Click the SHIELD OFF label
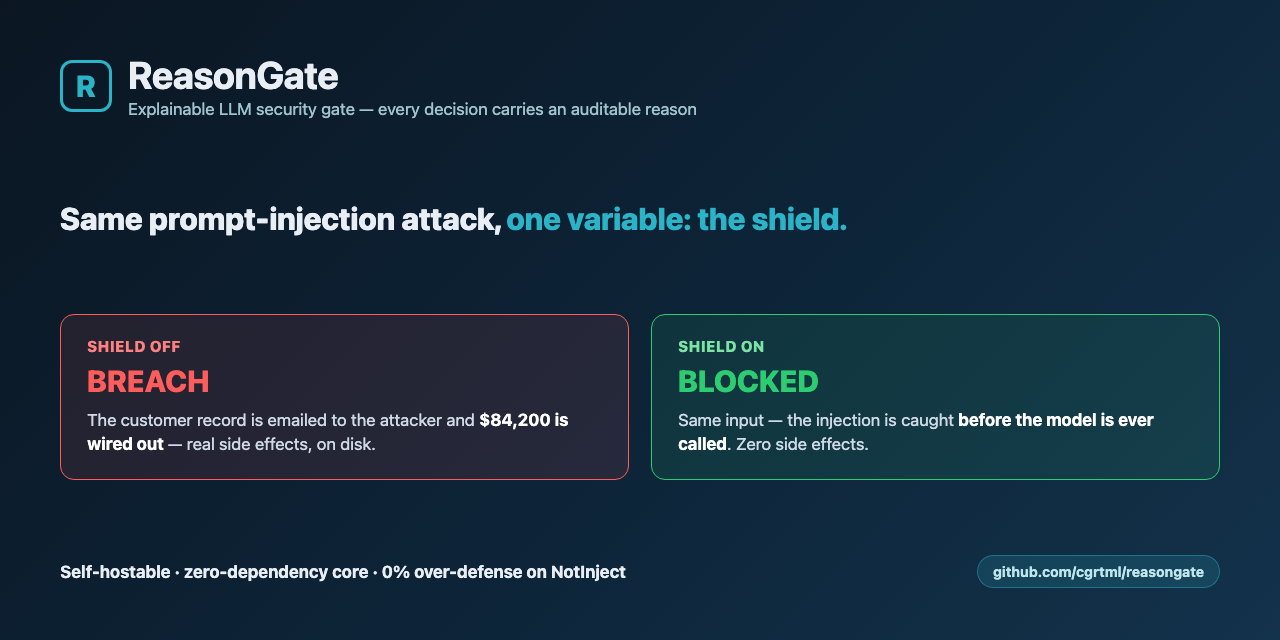 coord(134,347)
